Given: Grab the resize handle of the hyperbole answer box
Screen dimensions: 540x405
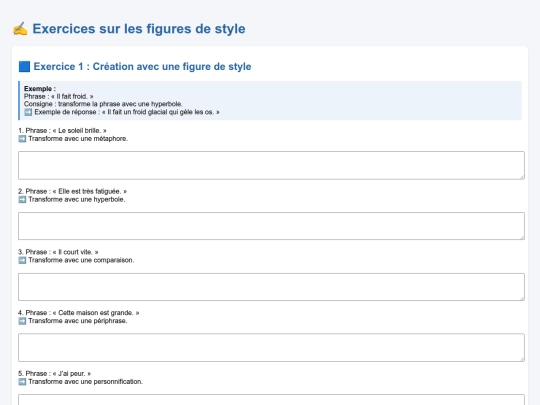Looking at the screenshot, I should pyautogui.click(x=522, y=237).
